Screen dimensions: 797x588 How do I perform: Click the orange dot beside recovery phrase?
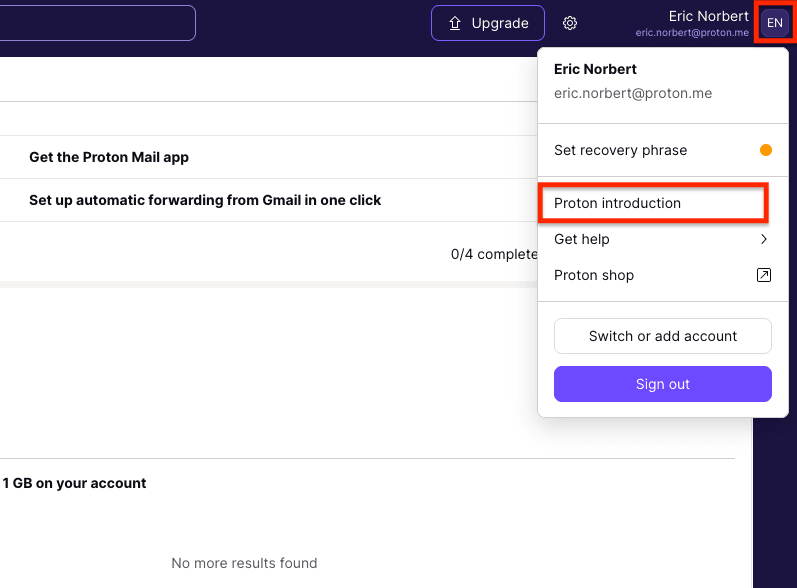coord(766,150)
